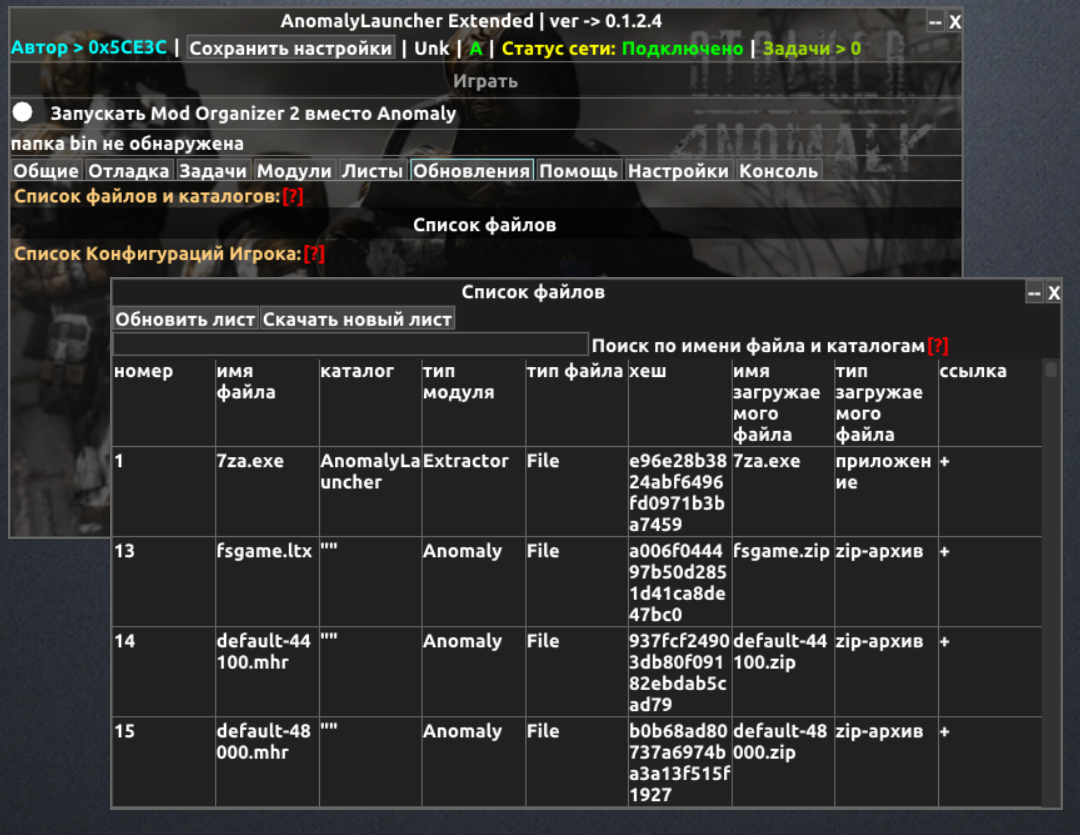1080x835 pixels.
Task: Minimize the AnomalyLauncher Extended main window
Action: (x=935, y=22)
